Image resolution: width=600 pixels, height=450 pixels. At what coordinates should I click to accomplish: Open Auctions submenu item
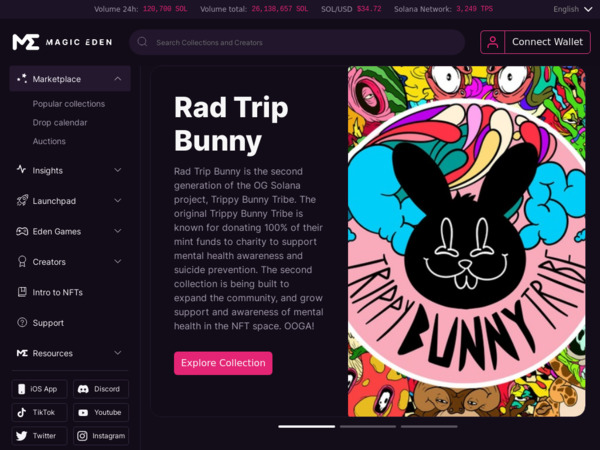coord(49,141)
